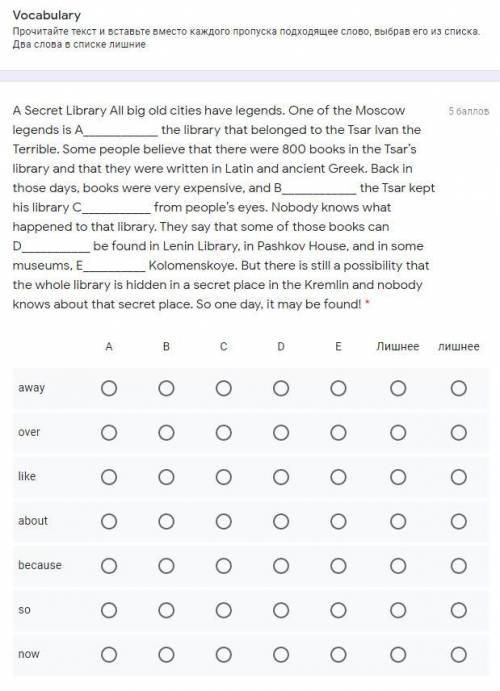Mark "away" under column C
The height and width of the screenshot is (691, 500).
(223, 388)
